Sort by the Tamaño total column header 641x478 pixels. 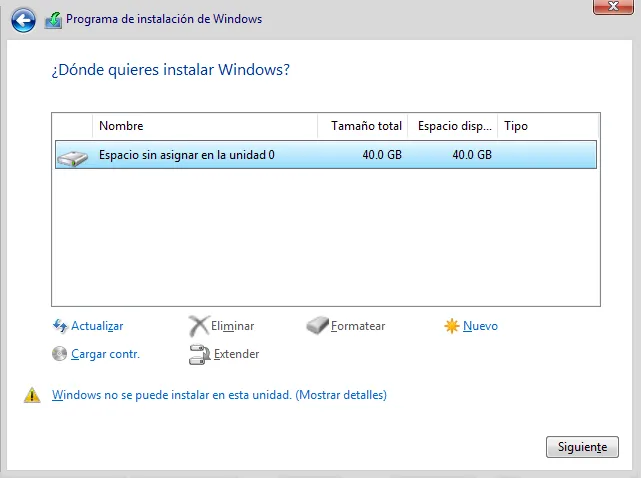[363, 126]
